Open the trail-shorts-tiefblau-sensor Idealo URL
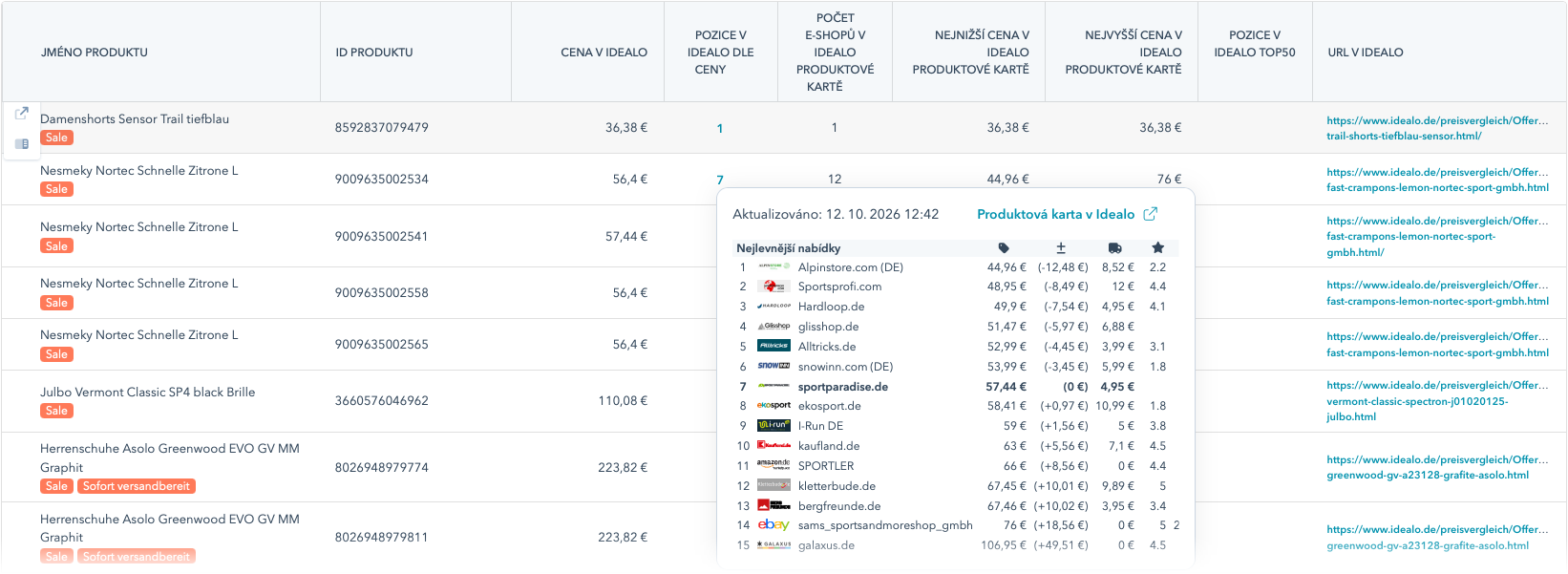This screenshot has height=574, width=1568. click(x=1437, y=128)
